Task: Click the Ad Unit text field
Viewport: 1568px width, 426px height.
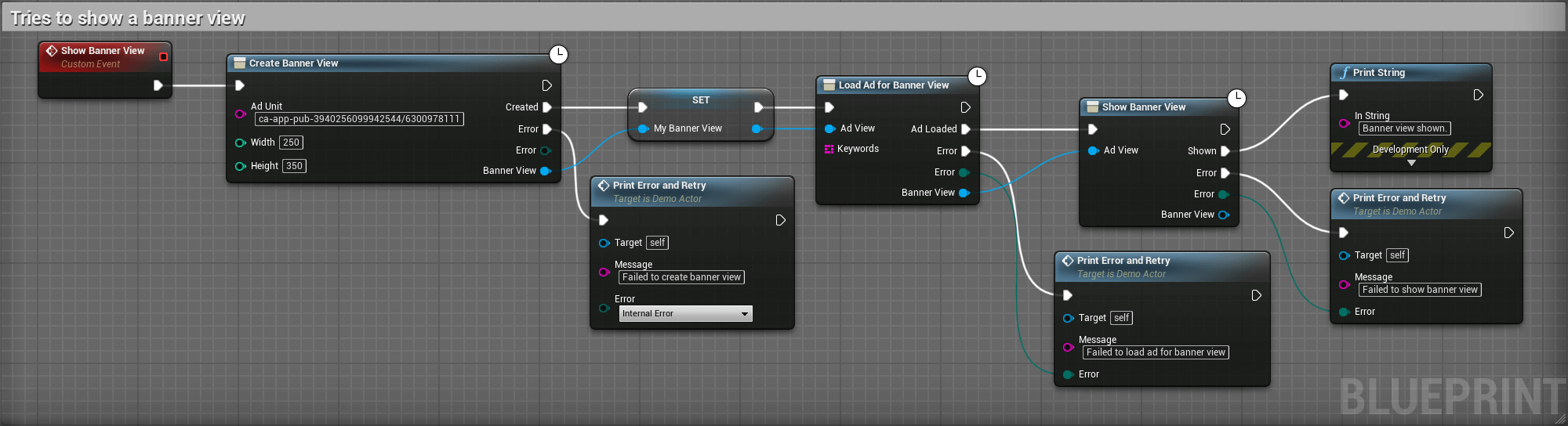Action: (359, 119)
